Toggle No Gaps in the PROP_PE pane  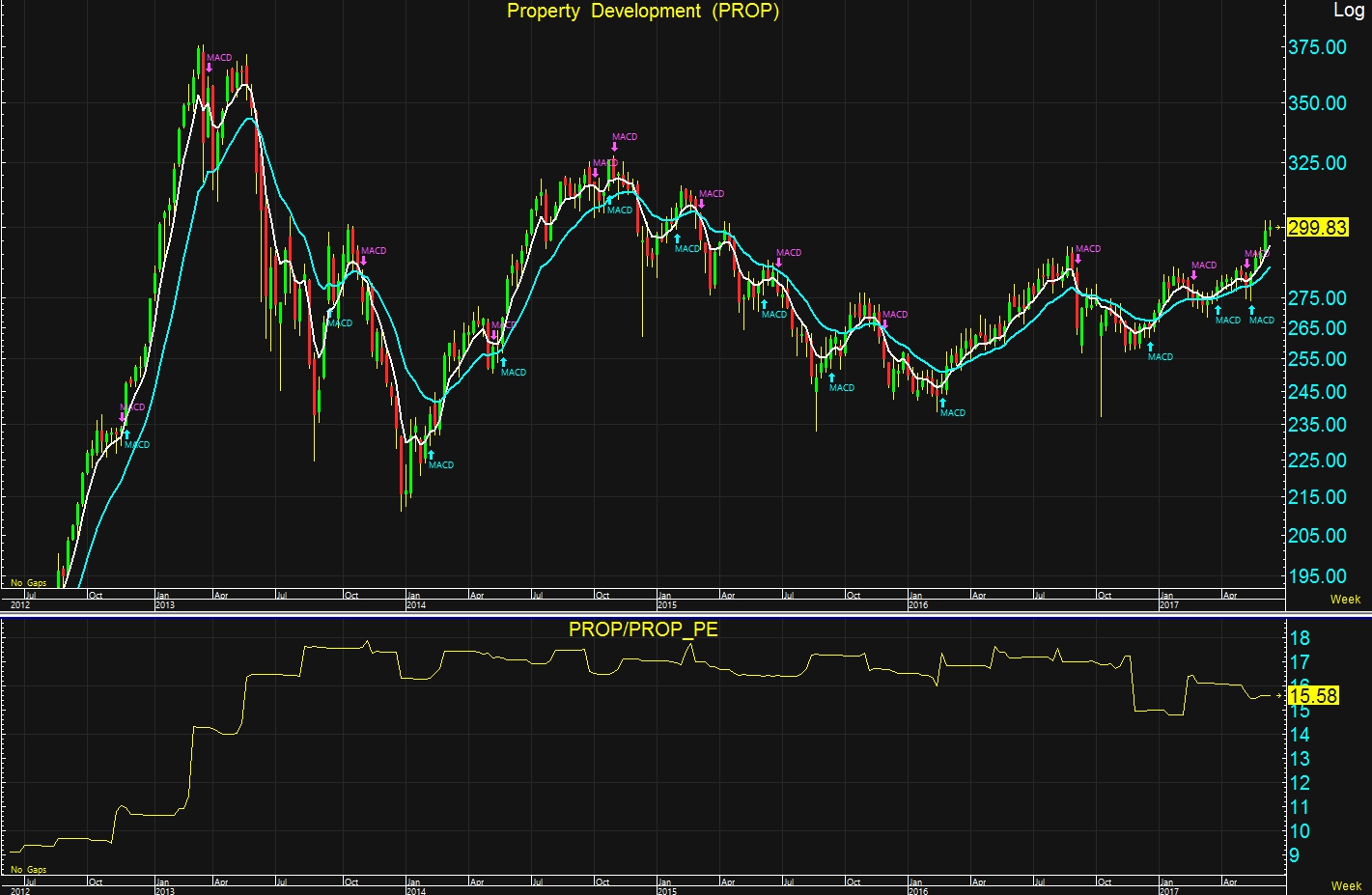pyautogui.click(x=29, y=870)
